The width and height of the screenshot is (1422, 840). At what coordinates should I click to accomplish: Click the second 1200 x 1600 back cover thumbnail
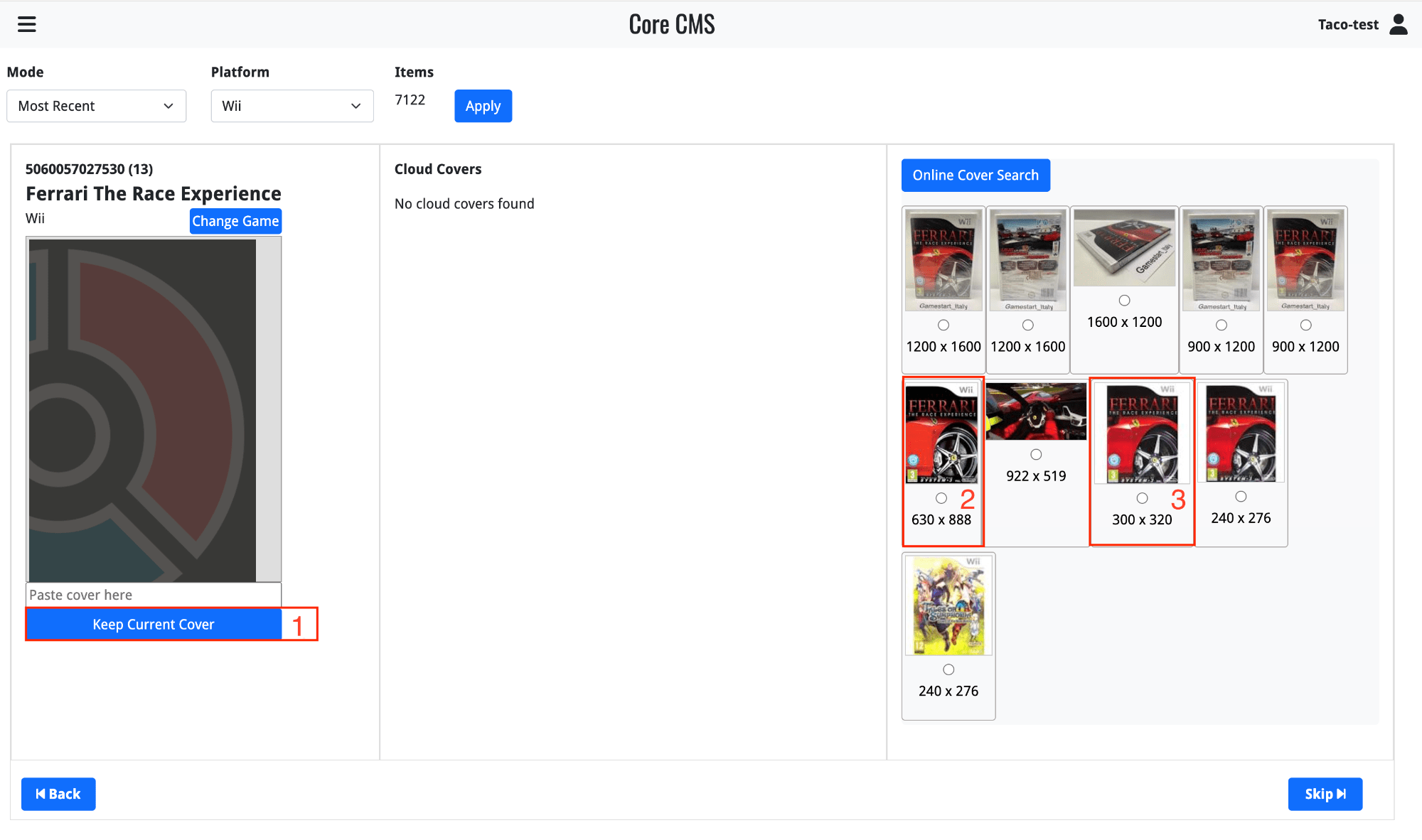click(x=1028, y=260)
